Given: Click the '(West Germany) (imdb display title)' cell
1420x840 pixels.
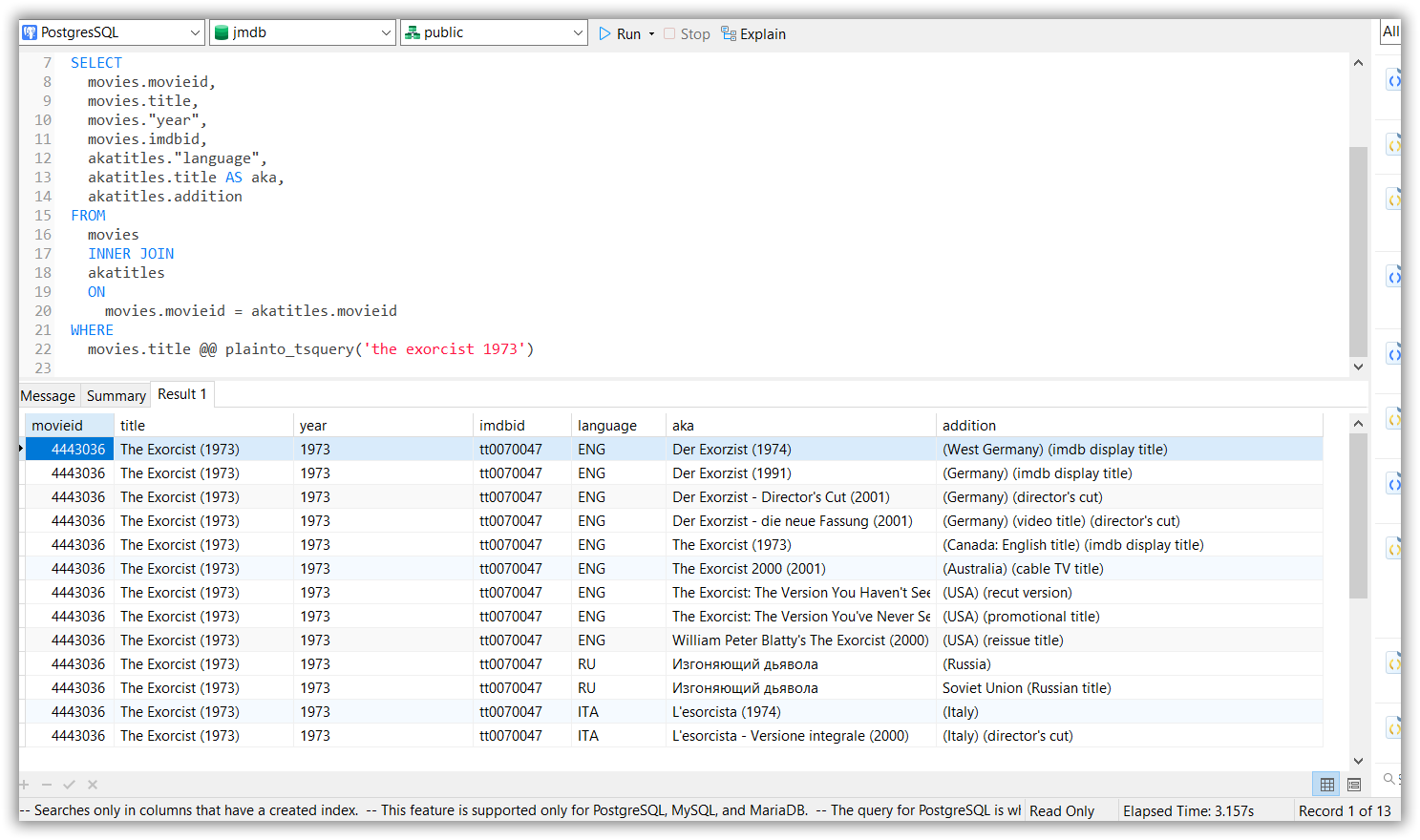Looking at the screenshot, I should coord(1129,450).
